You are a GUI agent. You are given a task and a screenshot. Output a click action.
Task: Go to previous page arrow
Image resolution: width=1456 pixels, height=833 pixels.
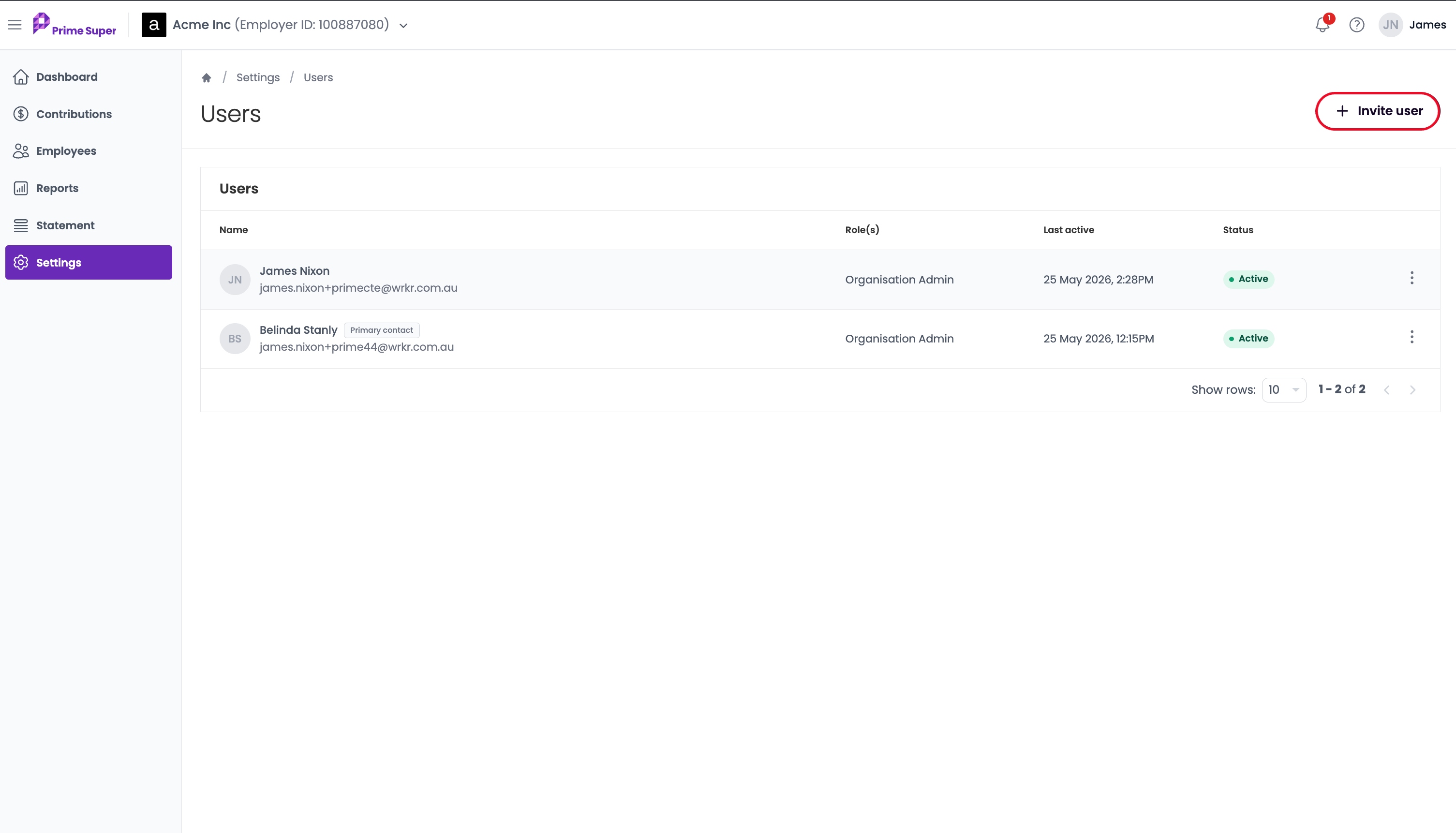coord(1387,389)
